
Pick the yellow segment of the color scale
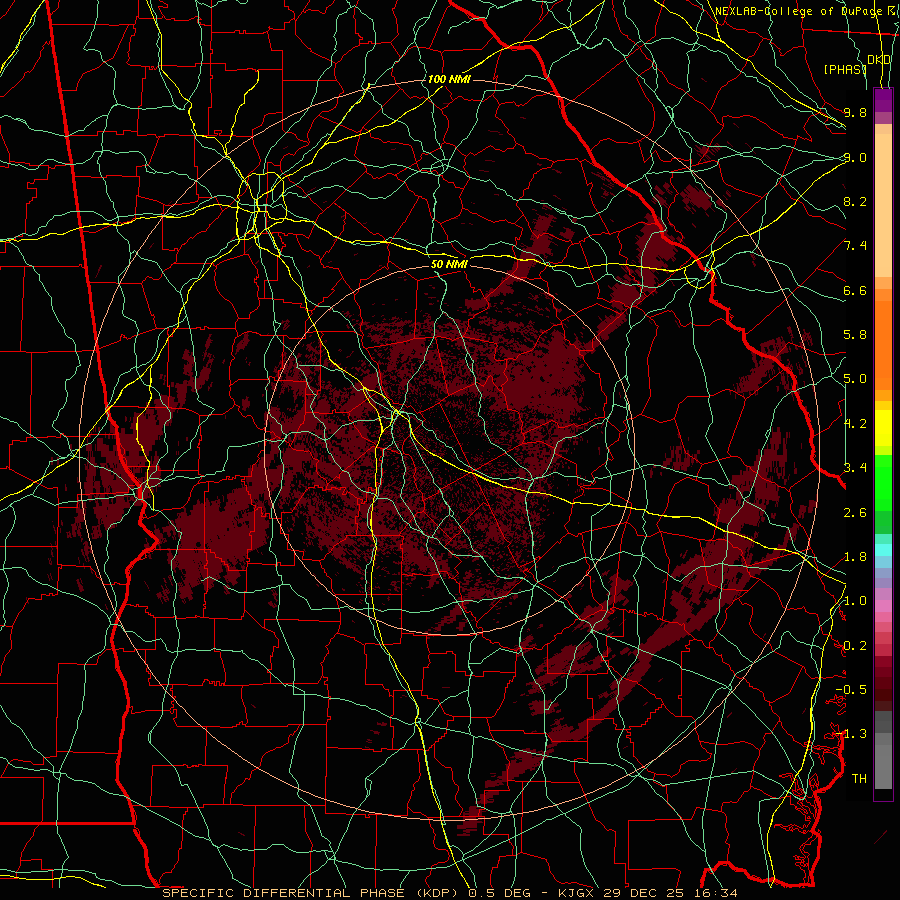883,428
